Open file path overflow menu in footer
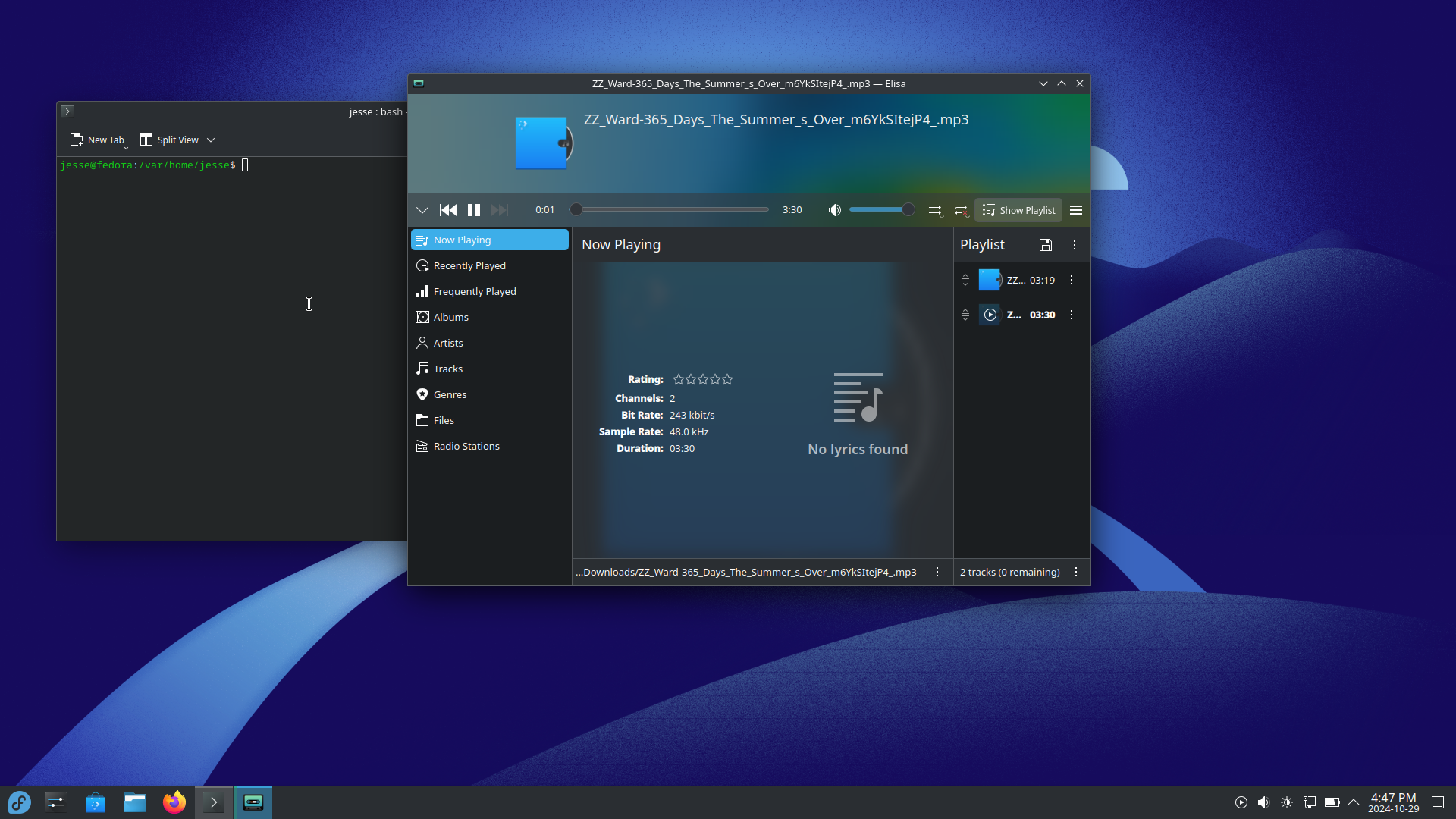 pos(937,572)
